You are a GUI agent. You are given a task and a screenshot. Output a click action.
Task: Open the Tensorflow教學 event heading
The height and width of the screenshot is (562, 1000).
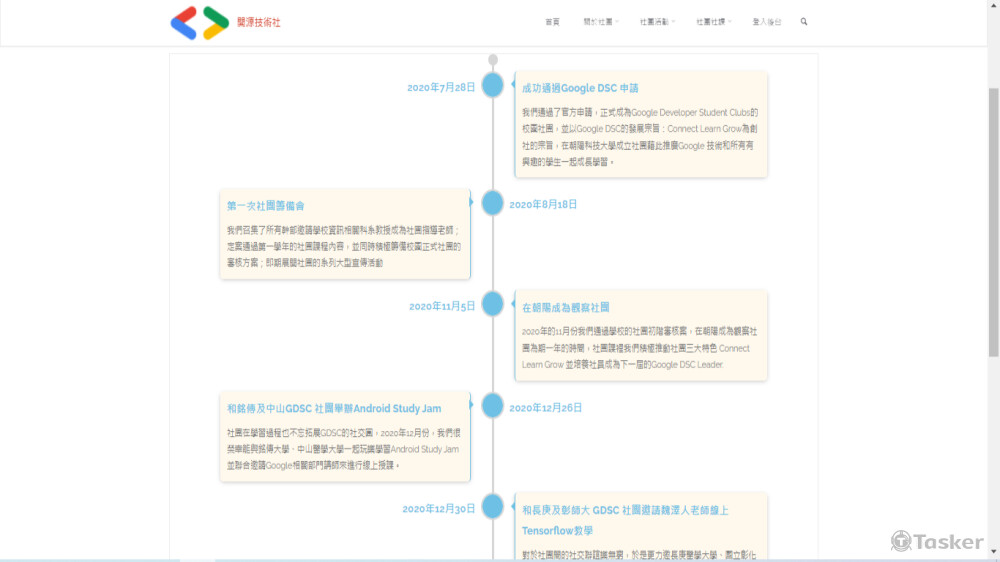[x=625, y=520]
